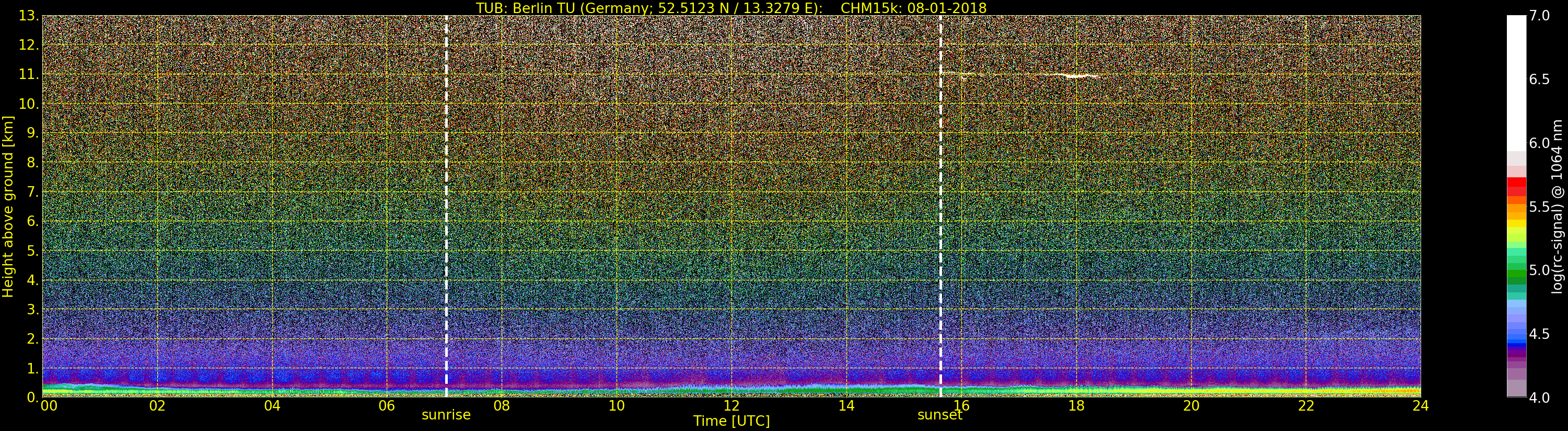Image resolution: width=1568 pixels, height=431 pixels.
Task: Click the height axis tick label '5.'
Action: pyautogui.click(x=33, y=251)
